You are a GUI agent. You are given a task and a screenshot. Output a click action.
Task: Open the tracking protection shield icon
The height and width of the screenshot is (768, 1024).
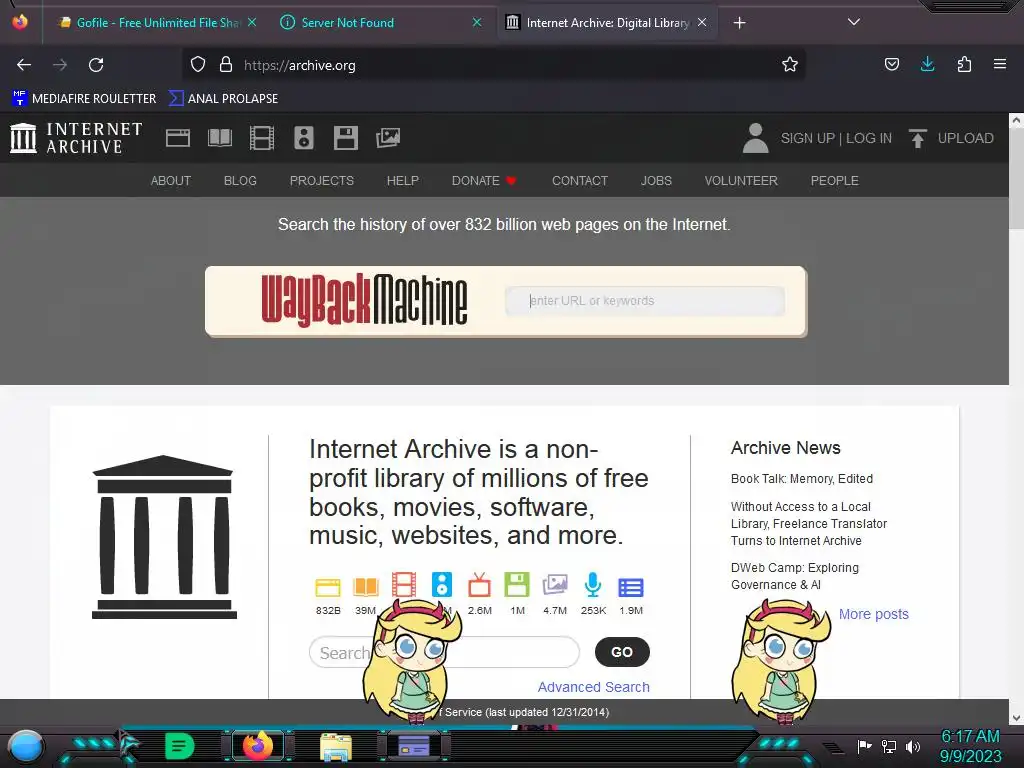tap(198, 64)
